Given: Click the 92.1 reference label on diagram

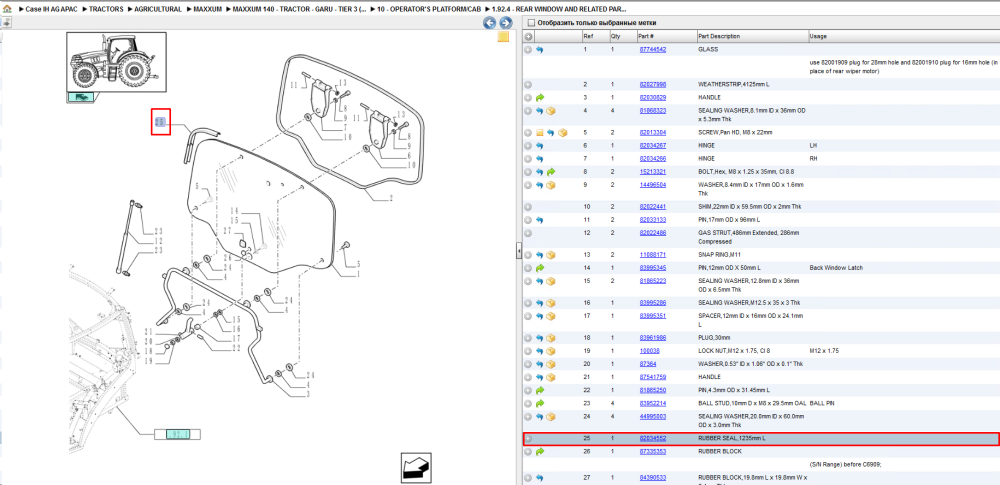Looking at the screenshot, I should [x=178, y=434].
